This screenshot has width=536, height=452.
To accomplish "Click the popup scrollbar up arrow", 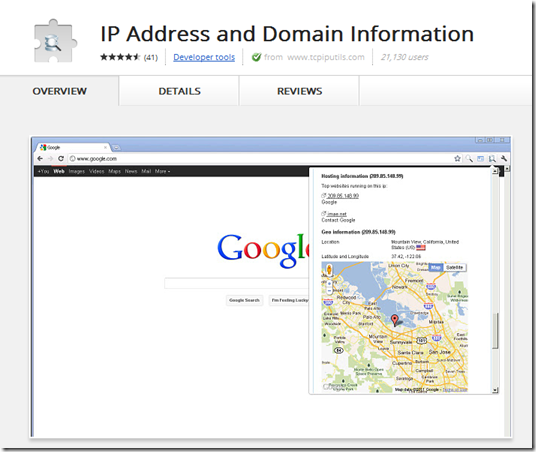I will (495, 171).
